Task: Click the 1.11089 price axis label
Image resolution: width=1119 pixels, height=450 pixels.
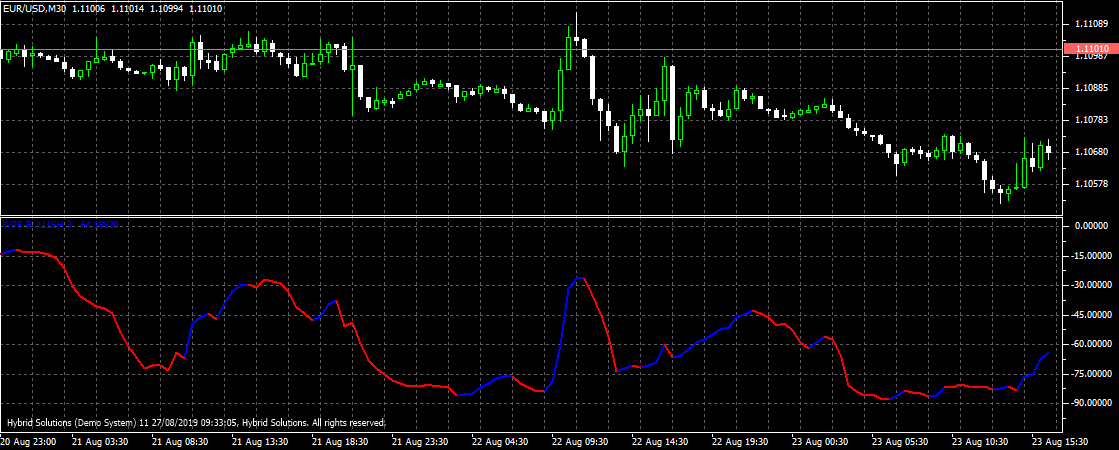Action: point(1090,24)
